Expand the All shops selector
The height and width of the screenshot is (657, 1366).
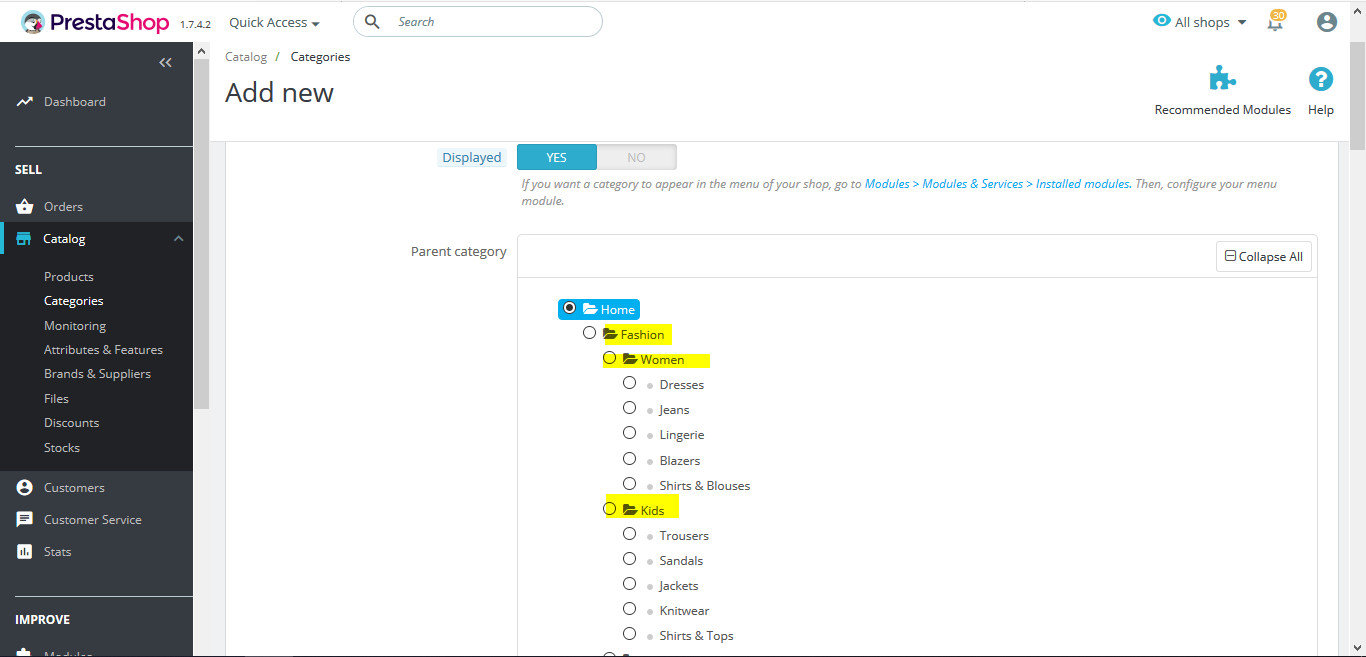pyautogui.click(x=1199, y=21)
